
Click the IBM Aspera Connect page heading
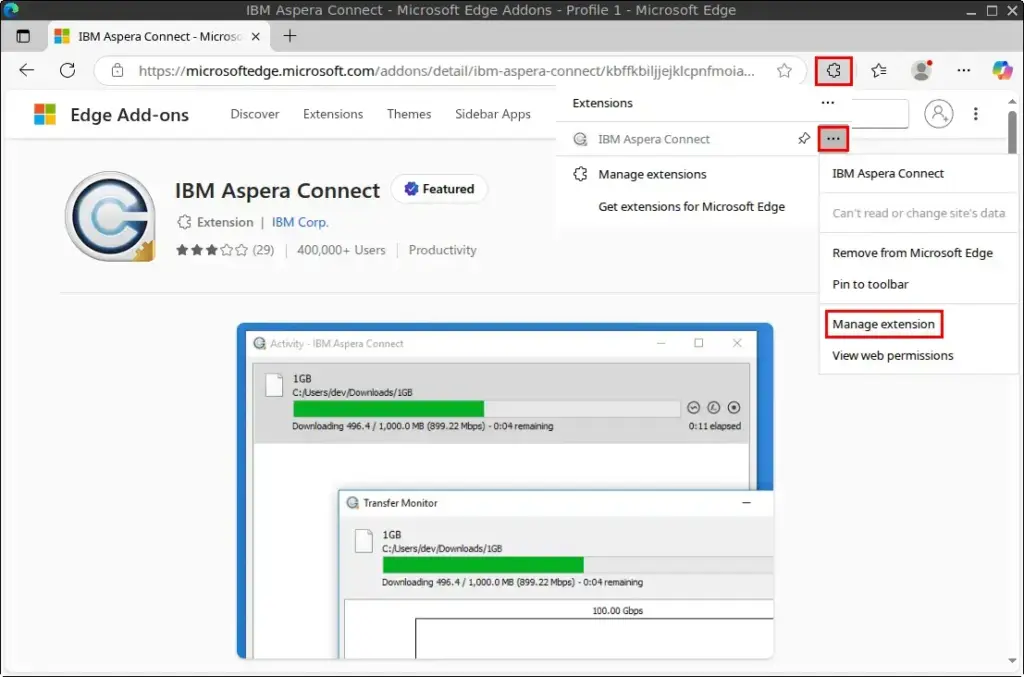277,190
